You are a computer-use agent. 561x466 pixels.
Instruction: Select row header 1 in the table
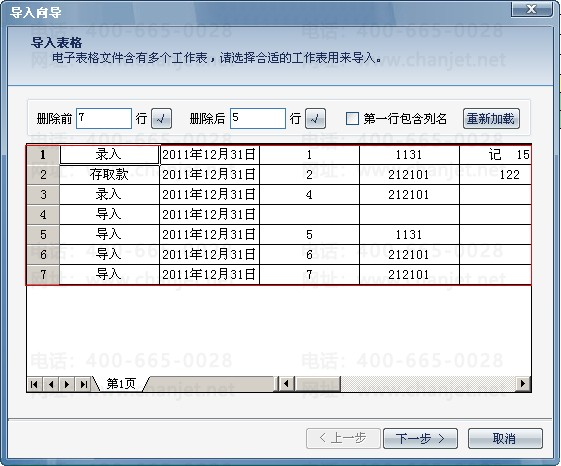coord(43,155)
